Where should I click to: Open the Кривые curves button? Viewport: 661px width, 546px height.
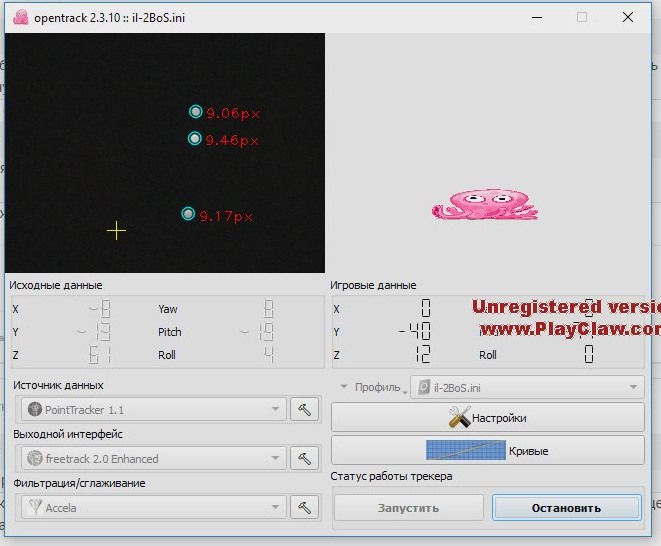[488, 450]
